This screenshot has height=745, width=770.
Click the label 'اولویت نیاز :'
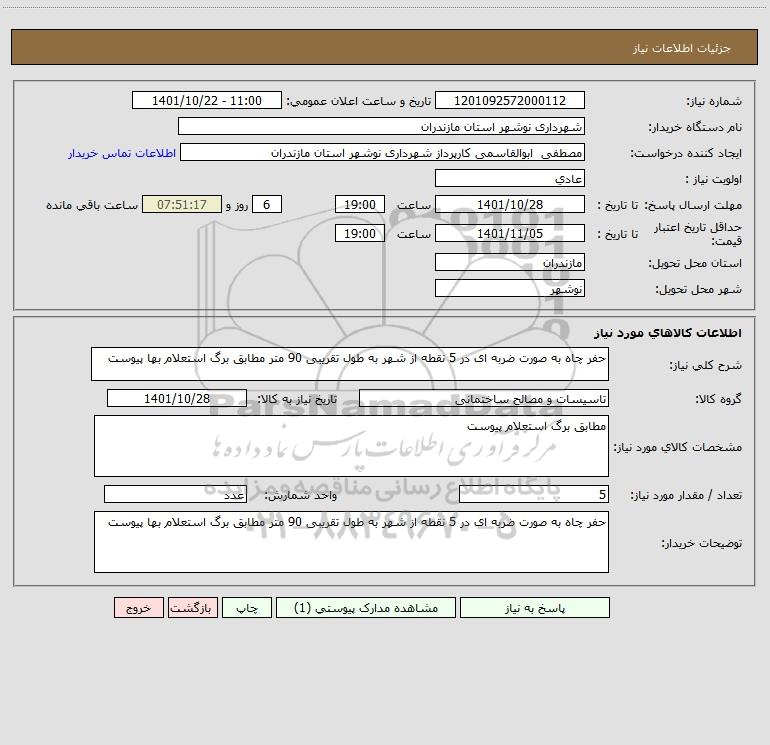click(714, 179)
